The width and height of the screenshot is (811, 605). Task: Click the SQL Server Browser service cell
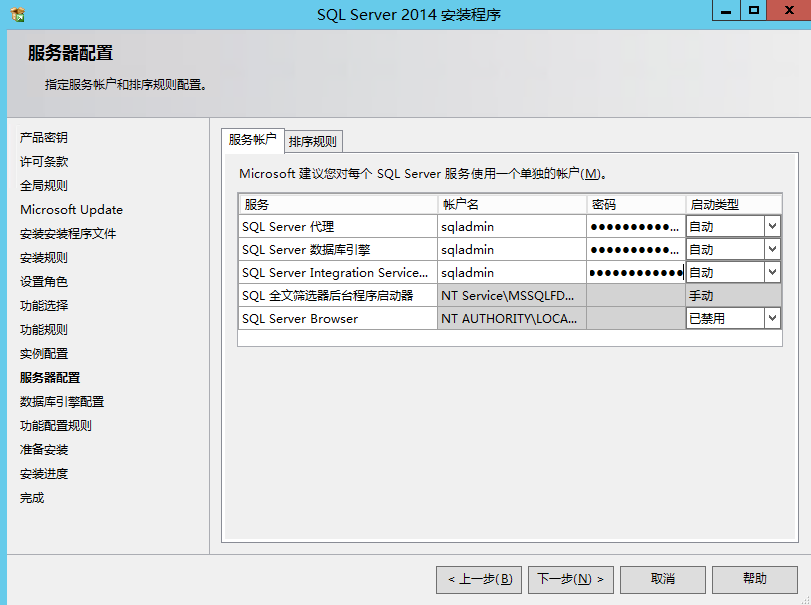[338, 319]
